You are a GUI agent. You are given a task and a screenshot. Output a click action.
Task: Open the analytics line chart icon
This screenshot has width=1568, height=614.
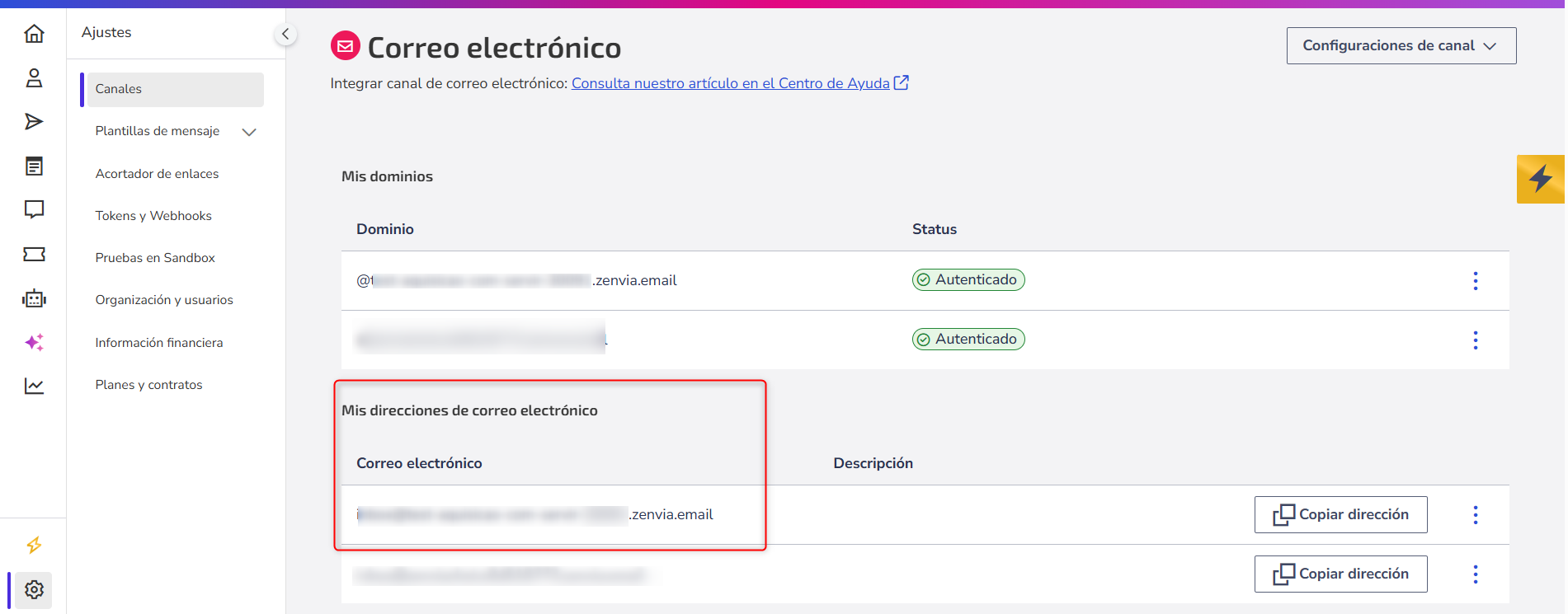point(34,386)
